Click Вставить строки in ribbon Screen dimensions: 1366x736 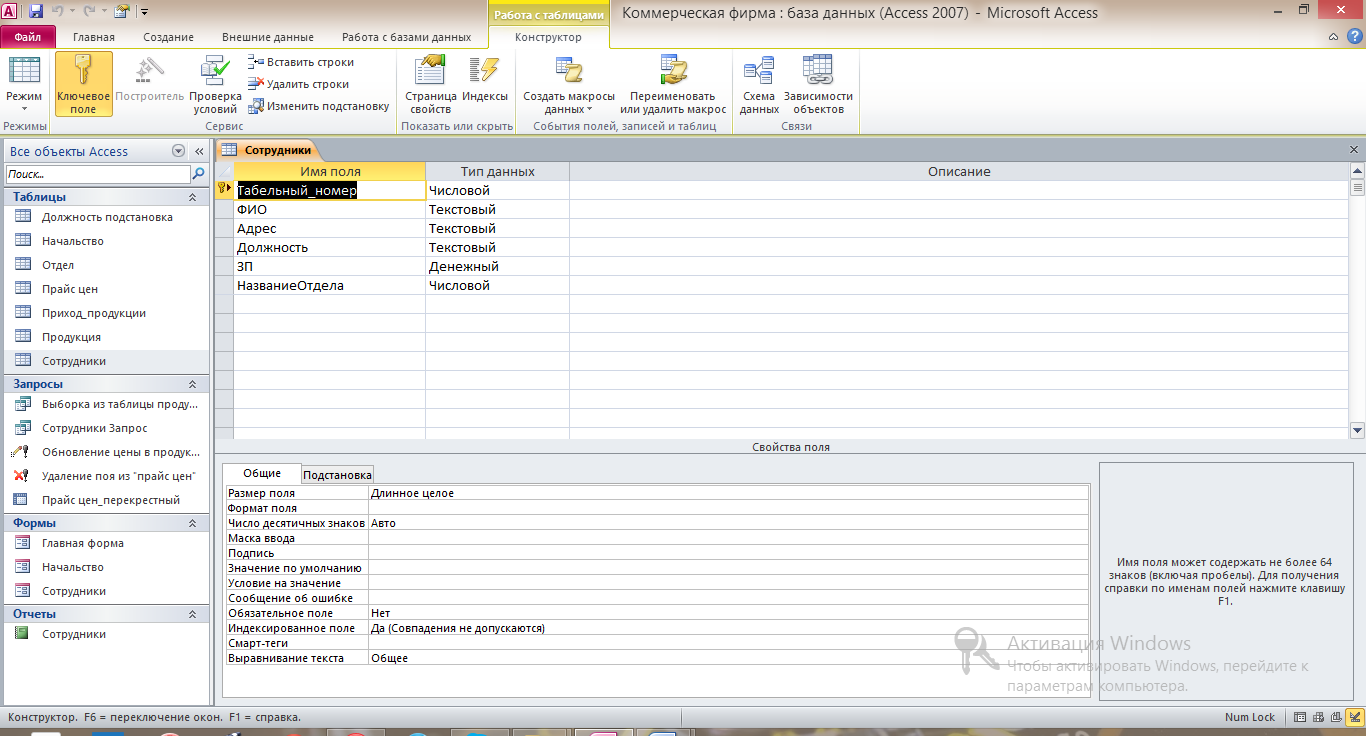click(302, 62)
